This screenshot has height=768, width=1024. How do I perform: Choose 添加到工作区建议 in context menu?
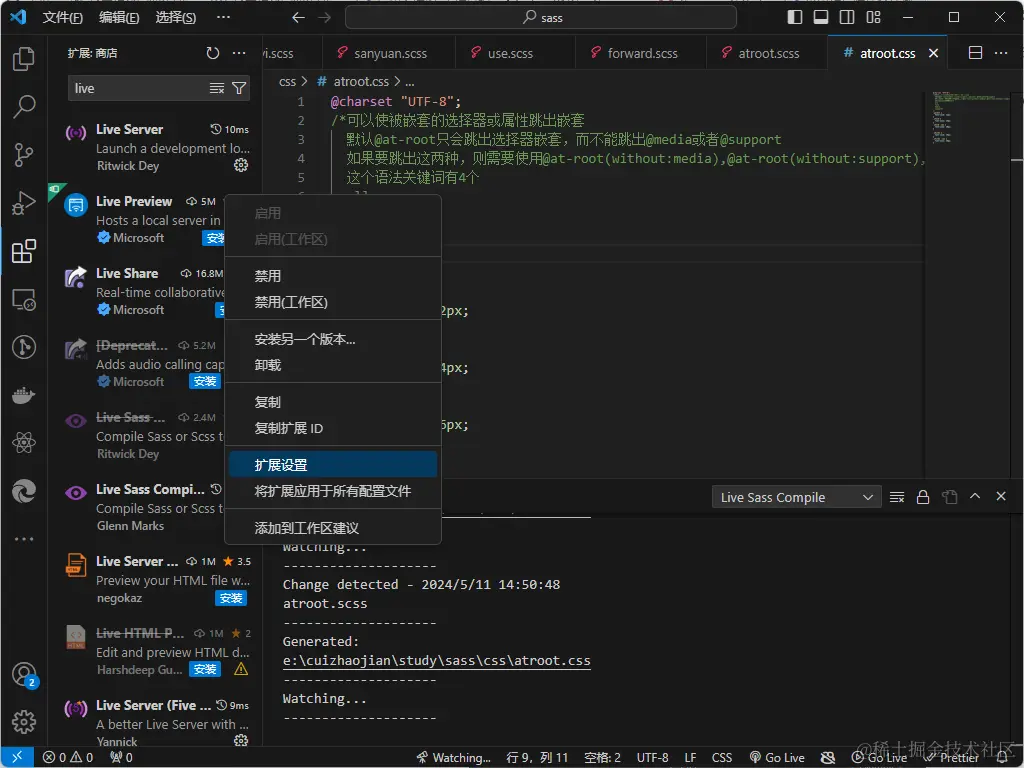(333, 528)
